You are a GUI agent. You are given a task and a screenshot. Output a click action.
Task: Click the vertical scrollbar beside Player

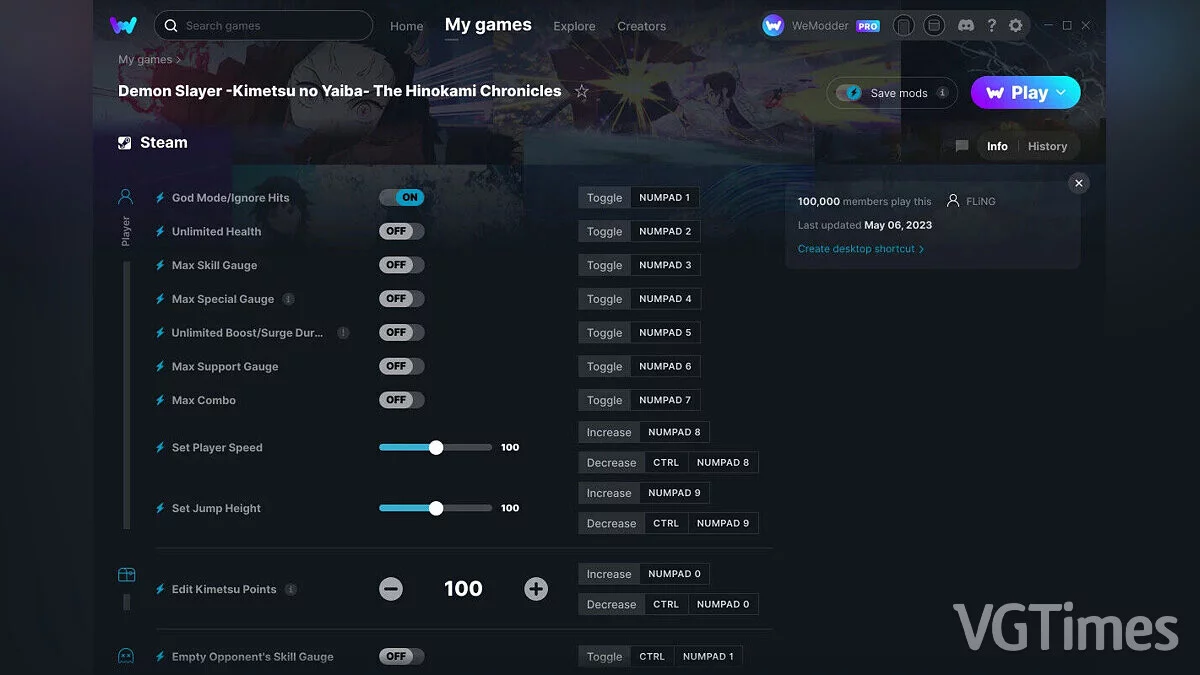[126, 395]
